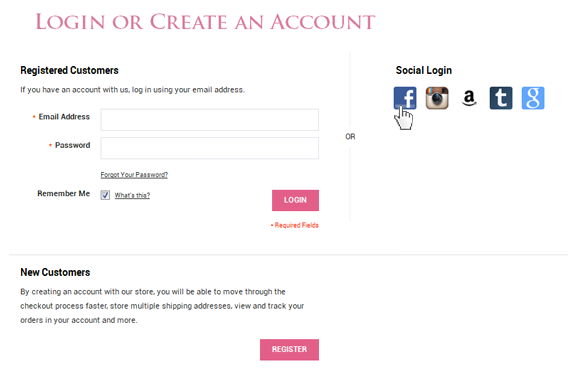Log in using the Amazon icon
Image resolution: width=568 pixels, height=378 pixels.
click(x=469, y=98)
